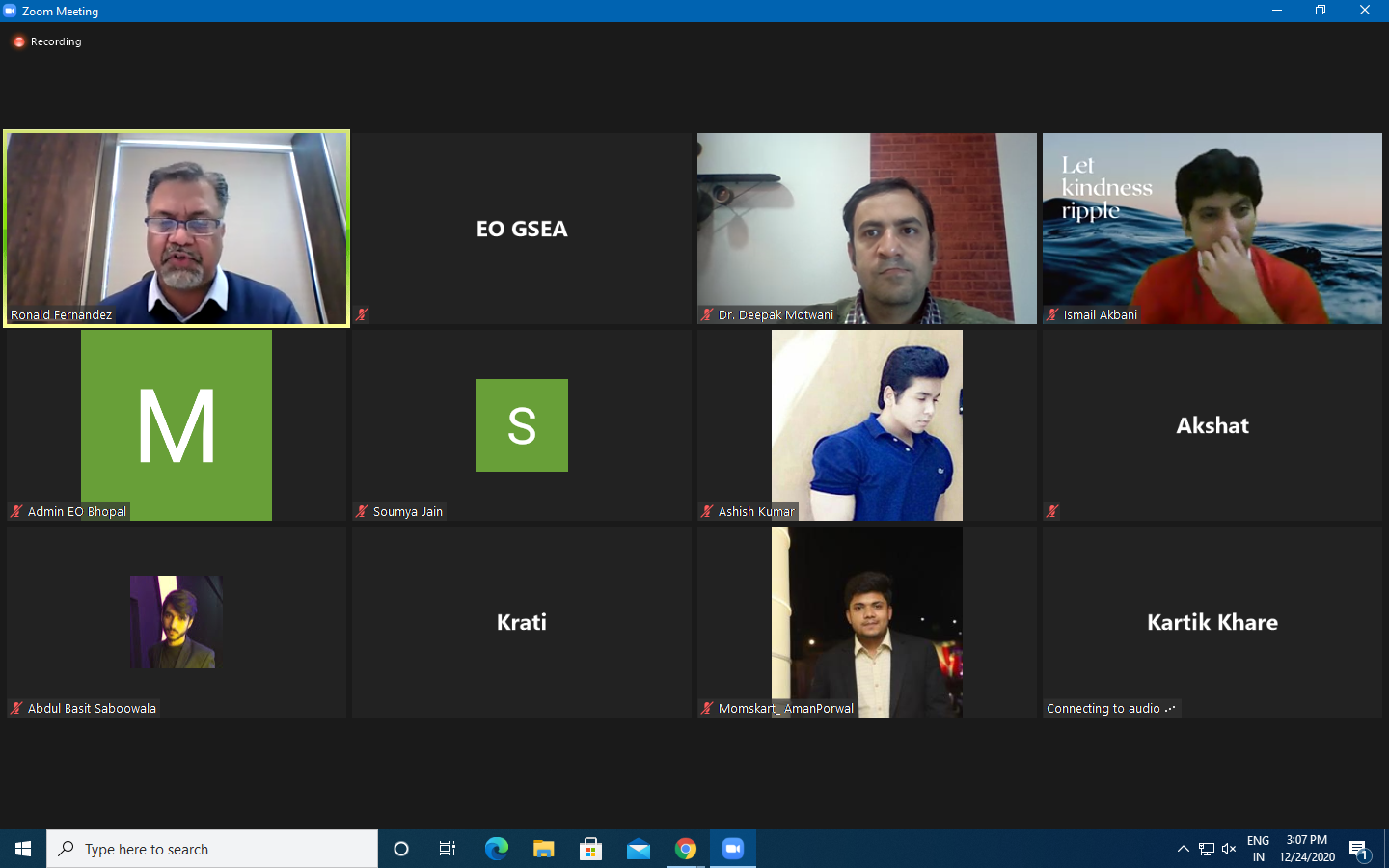Select Abdul Basit Saboowala's profile photo
The width and height of the screenshot is (1389, 868).
point(176,622)
